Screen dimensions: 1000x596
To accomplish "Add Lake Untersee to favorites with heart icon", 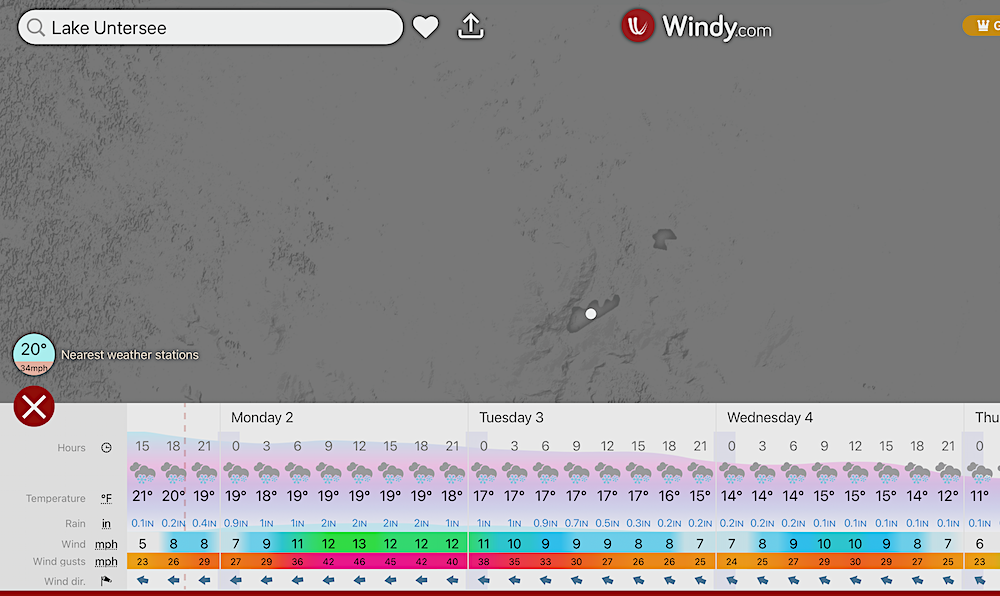I will [426, 27].
